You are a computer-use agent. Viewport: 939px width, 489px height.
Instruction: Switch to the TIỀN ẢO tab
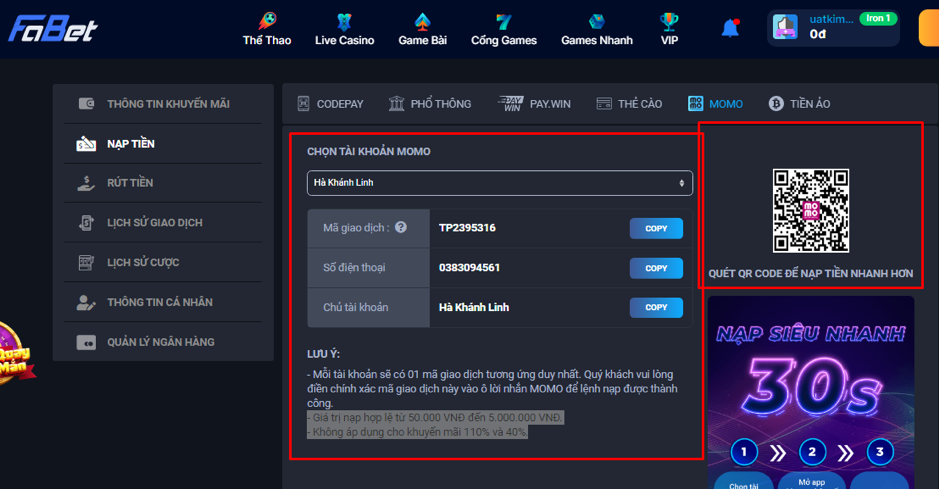click(799, 104)
